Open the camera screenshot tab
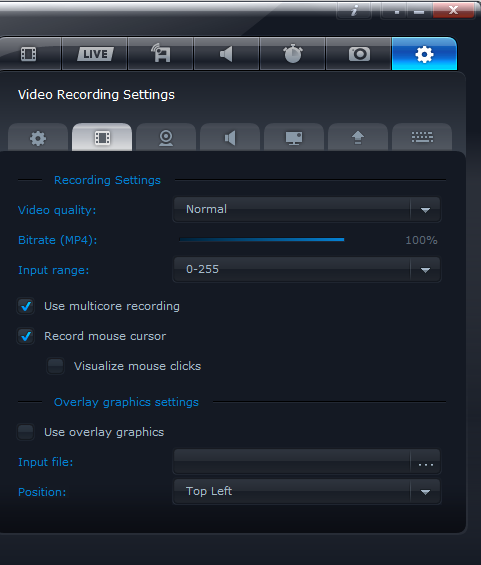The height and width of the screenshot is (565, 481). tap(358, 54)
